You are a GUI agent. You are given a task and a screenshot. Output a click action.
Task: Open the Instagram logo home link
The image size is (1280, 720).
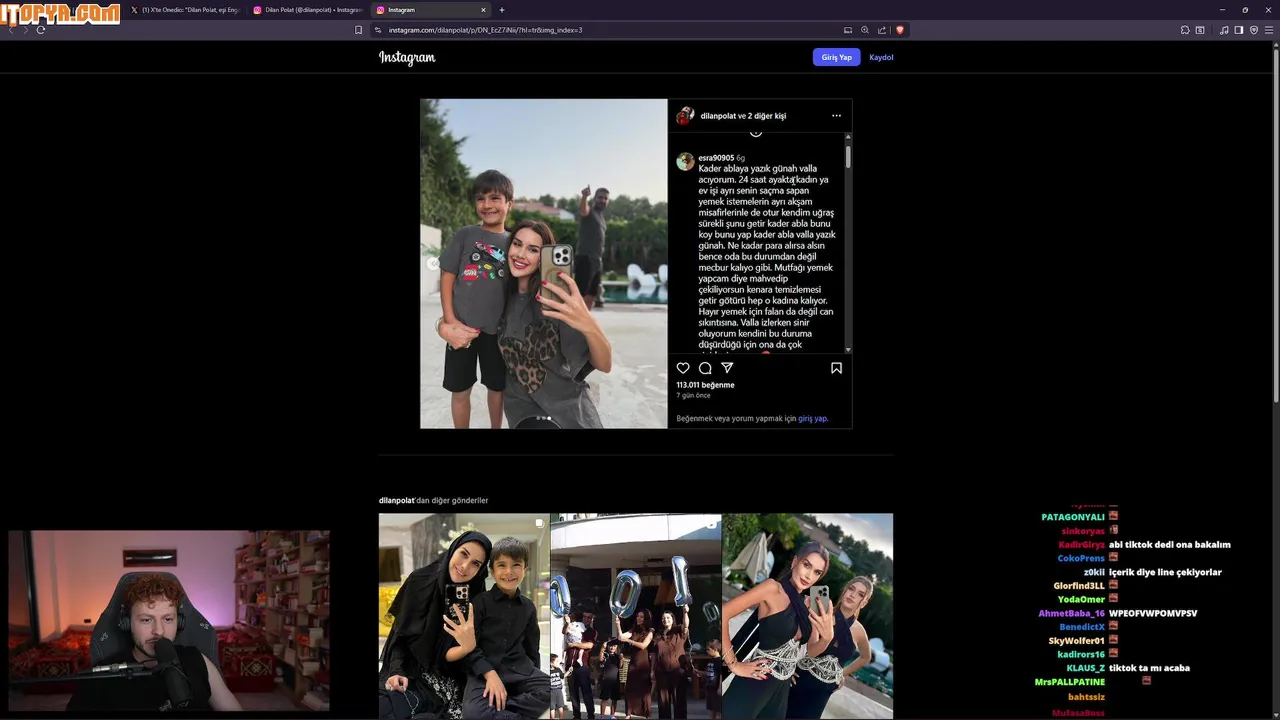point(407,58)
